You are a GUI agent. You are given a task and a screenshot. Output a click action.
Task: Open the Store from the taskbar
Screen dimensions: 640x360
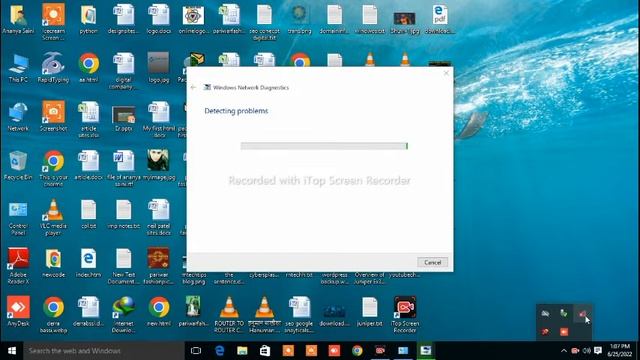(265, 351)
